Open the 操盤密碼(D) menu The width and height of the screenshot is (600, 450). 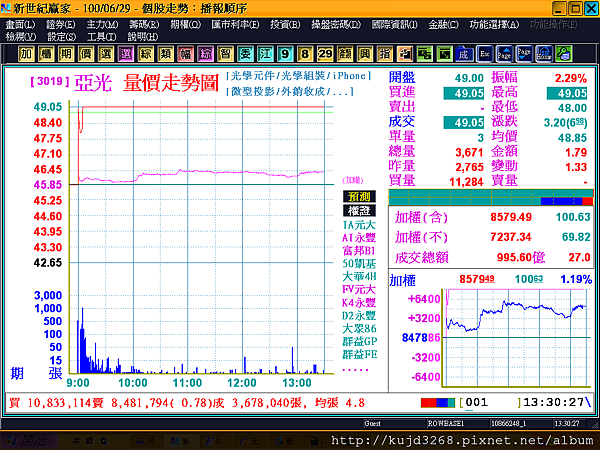tap(336, 25)
